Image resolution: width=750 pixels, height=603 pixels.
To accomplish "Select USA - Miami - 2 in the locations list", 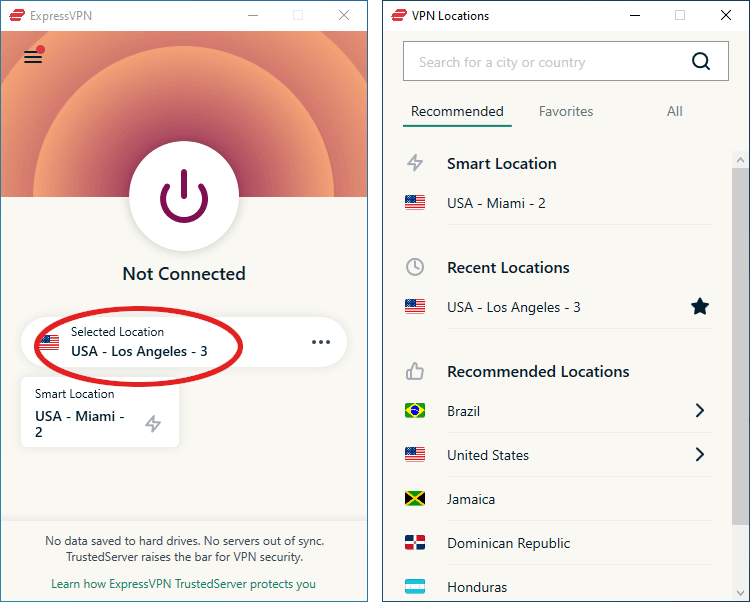I will click(x=558, y=203).
